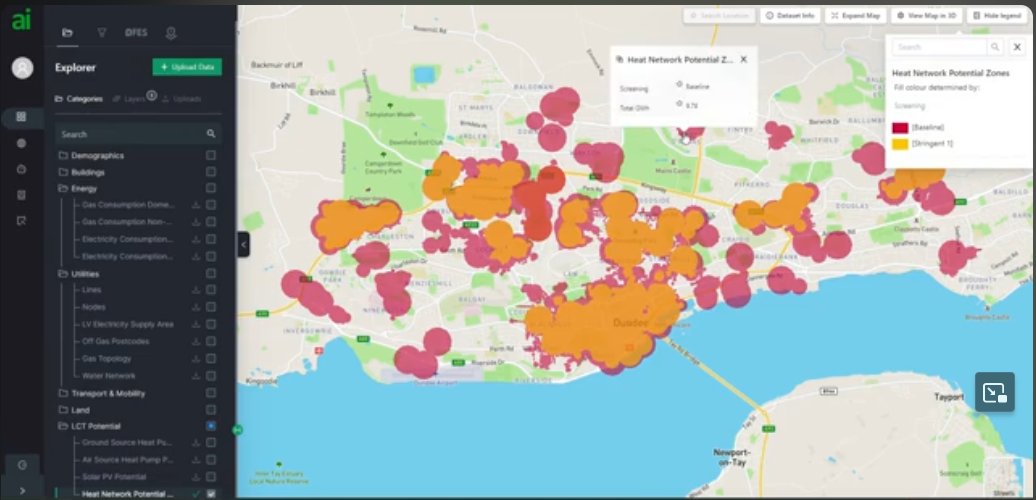Click the Upload Data button
Screen dimensions: 1036x500
point(187,67)
